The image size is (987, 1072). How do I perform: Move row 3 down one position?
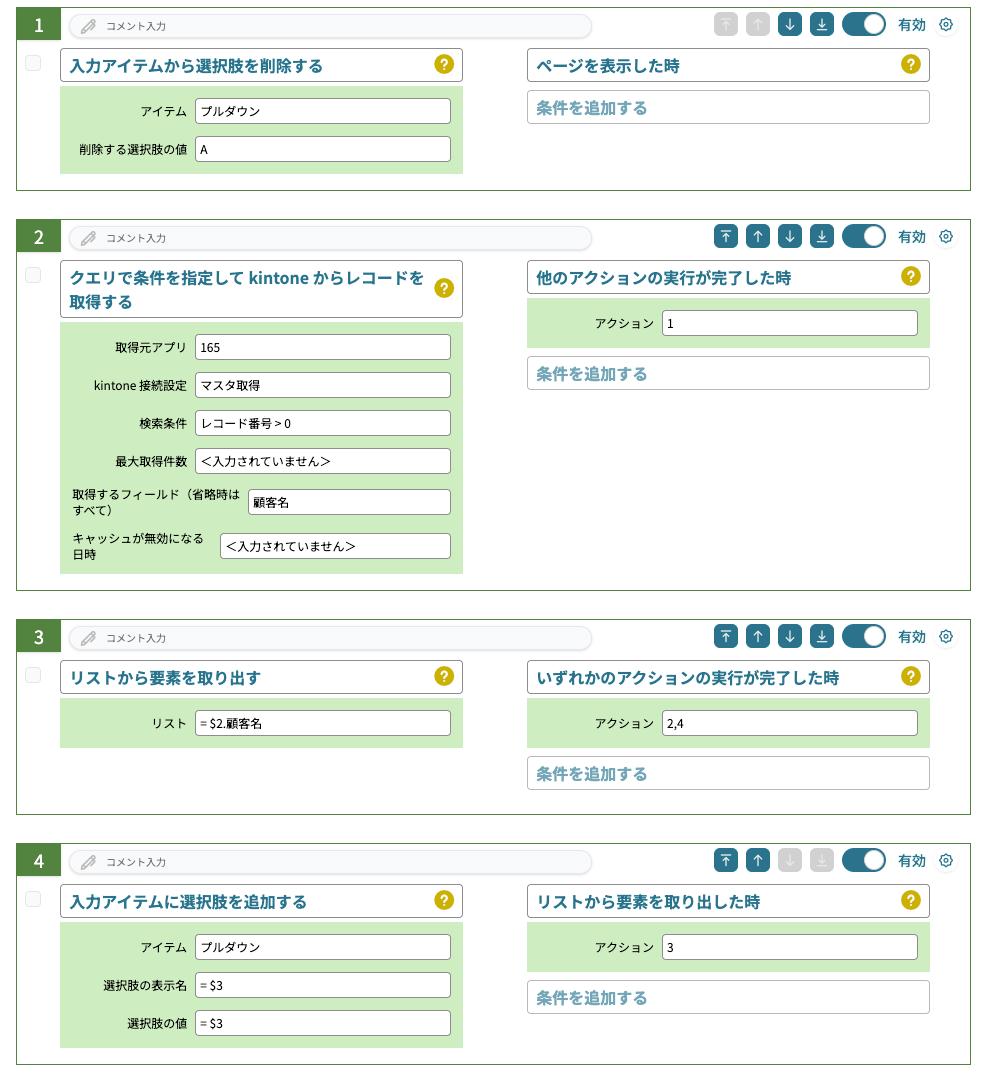(x=789, y=636)
